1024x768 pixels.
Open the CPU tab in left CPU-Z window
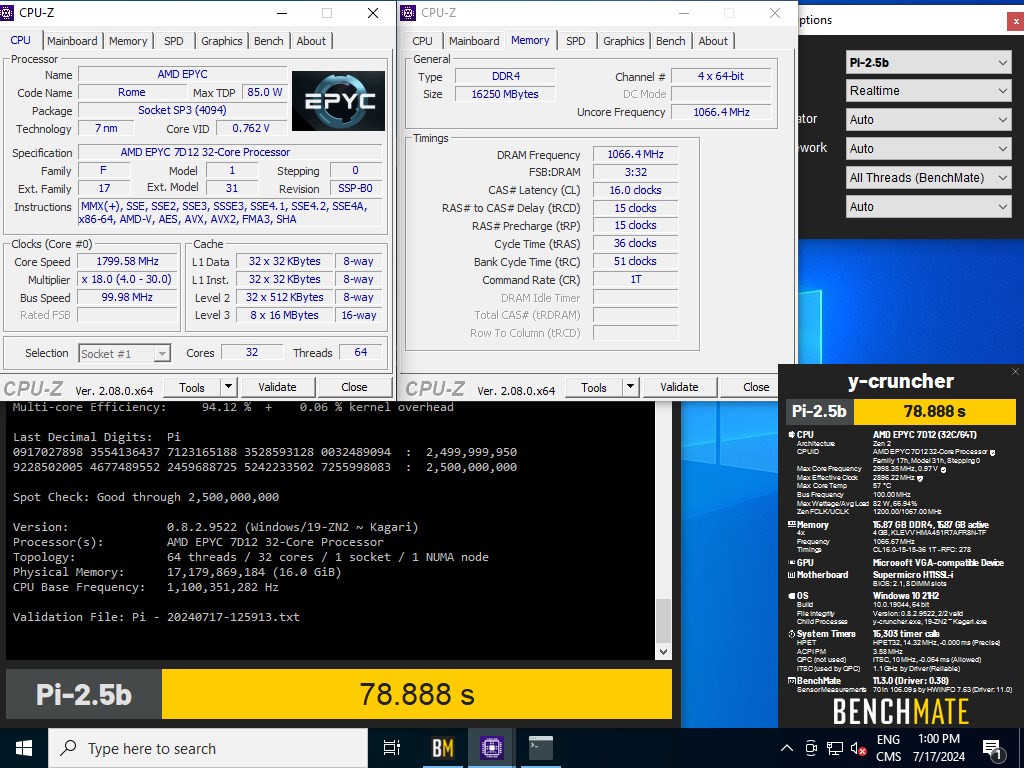[x=20, y=40]
